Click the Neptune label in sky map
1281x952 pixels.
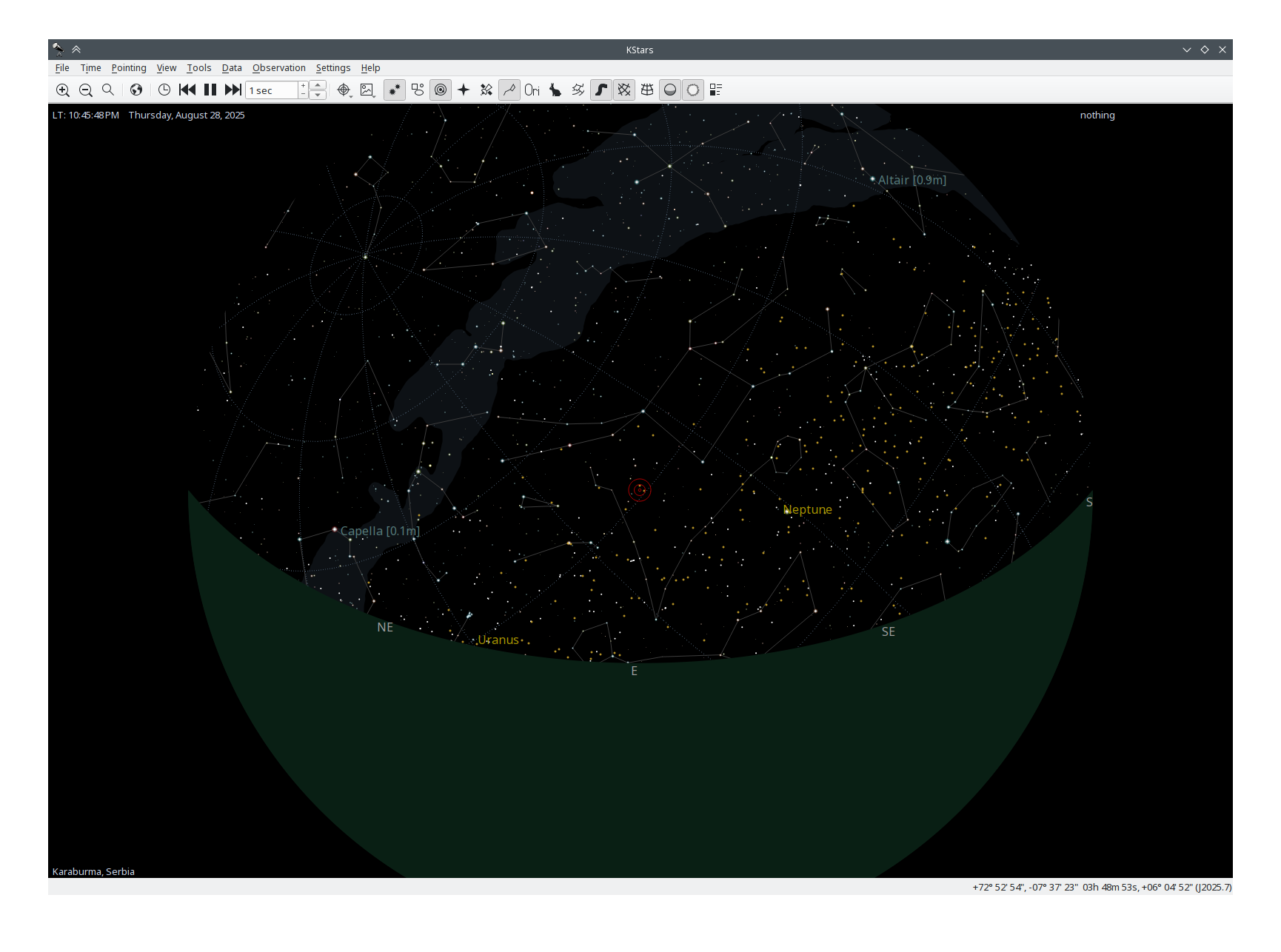(808, 510)
